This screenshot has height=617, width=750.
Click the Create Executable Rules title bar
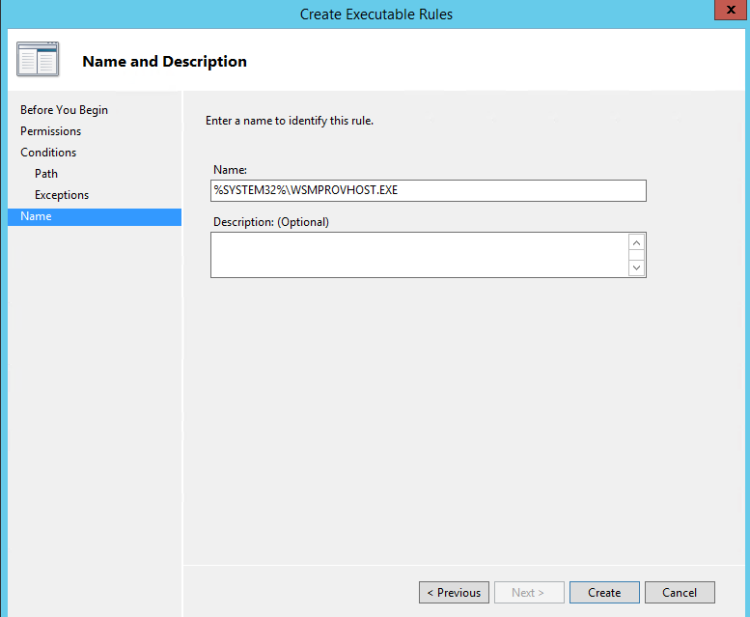(x=375, y=14)
